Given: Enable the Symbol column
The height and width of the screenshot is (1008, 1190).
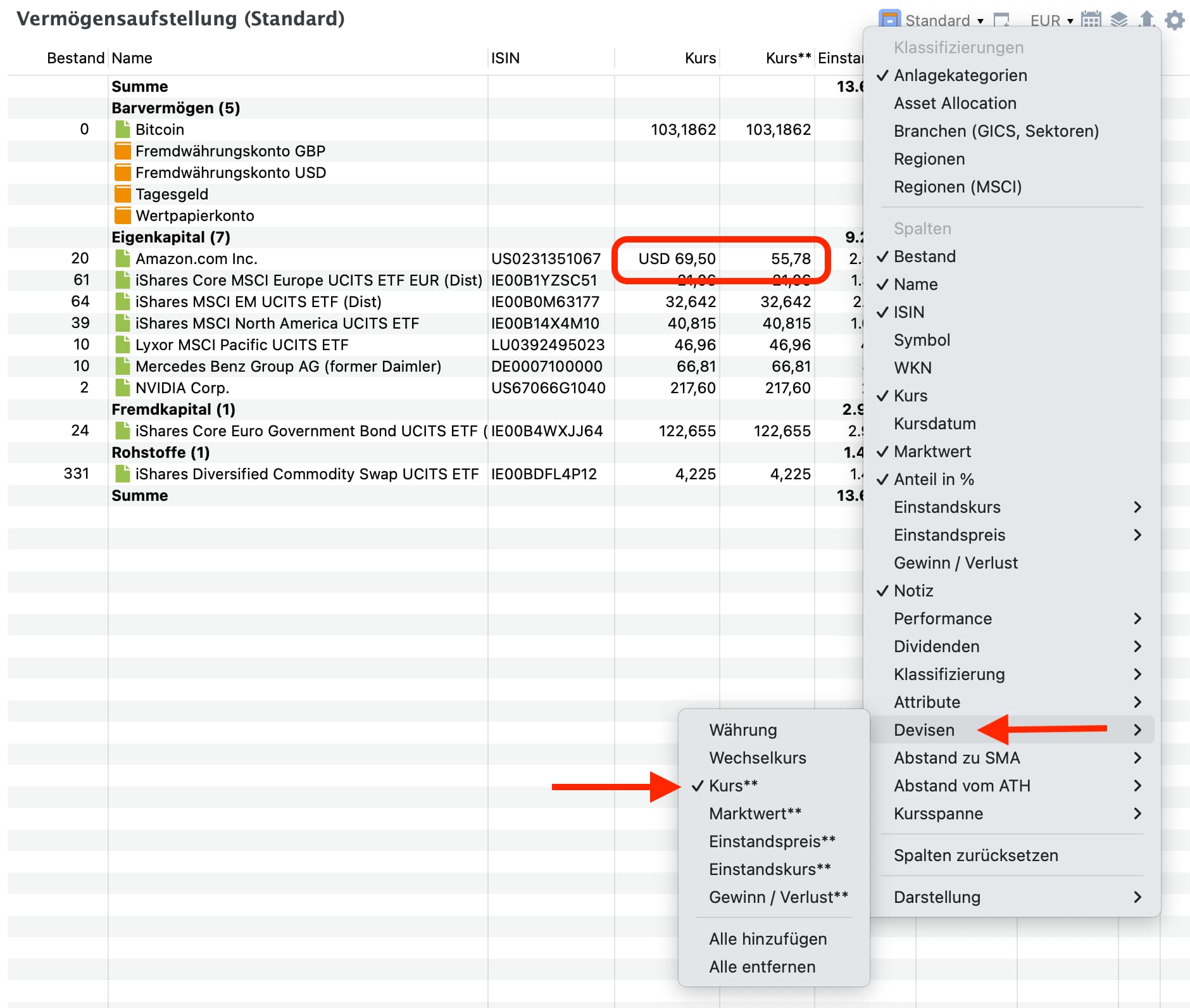Looking at the screenshot, I should 1011,340.
